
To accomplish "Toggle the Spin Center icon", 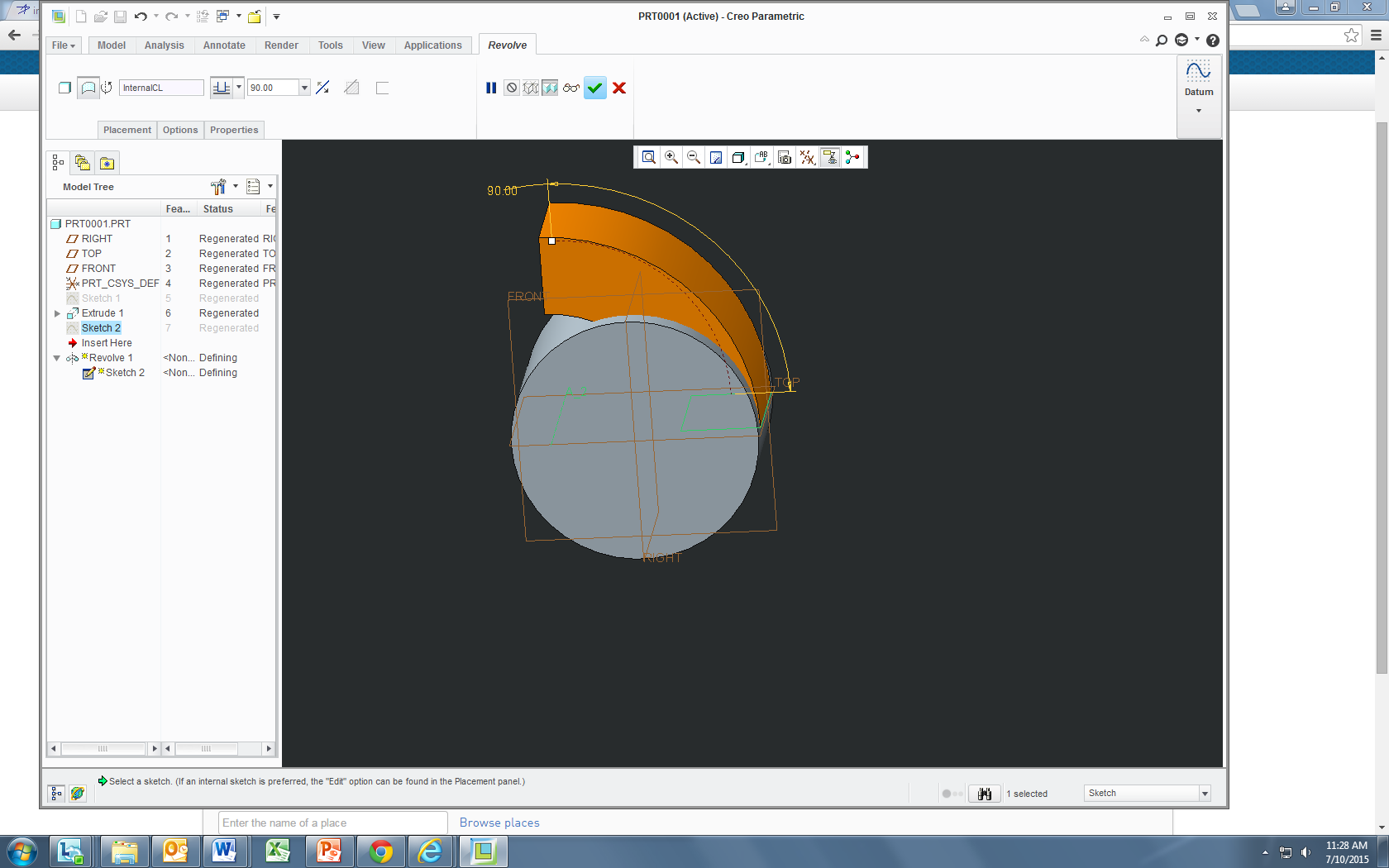I will pyautogui.click(x=852, y=157).
